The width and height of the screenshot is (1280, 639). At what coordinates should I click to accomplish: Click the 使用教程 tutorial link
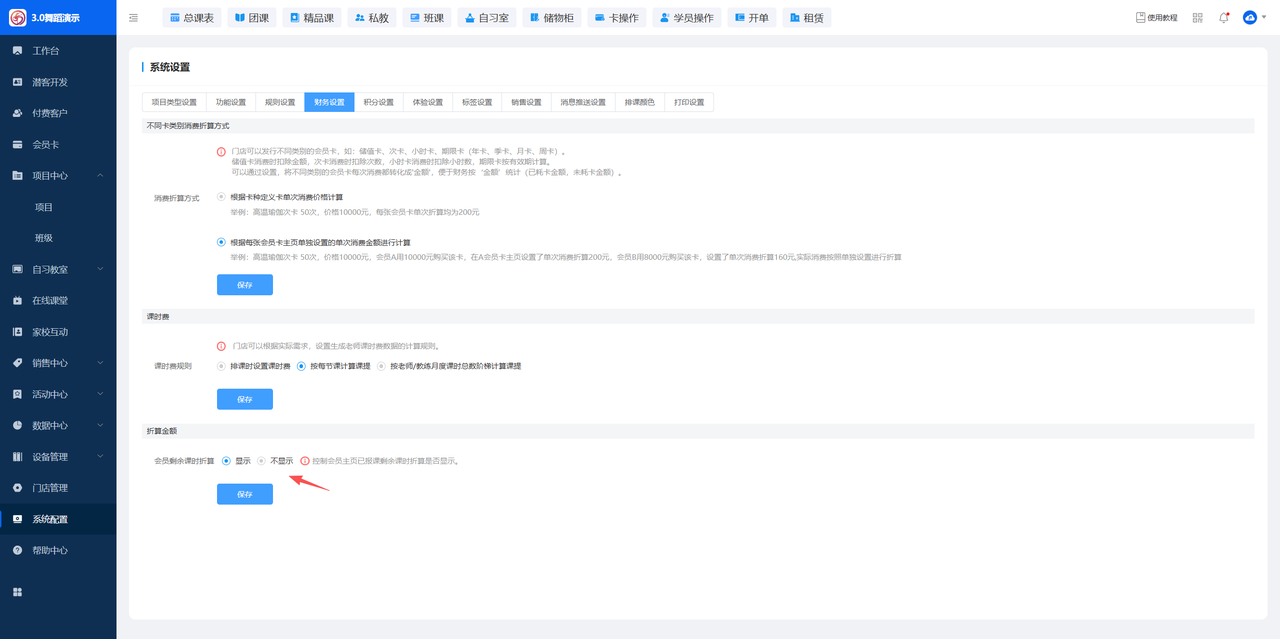pyautogui.click(x=1156, y=18)
